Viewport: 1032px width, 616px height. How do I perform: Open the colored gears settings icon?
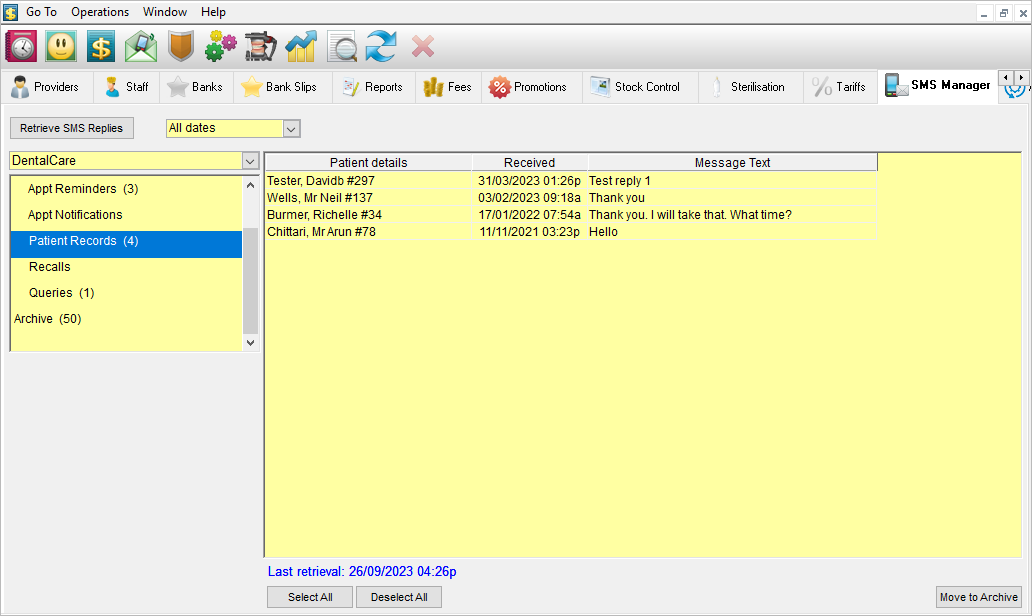click(220, 47)
